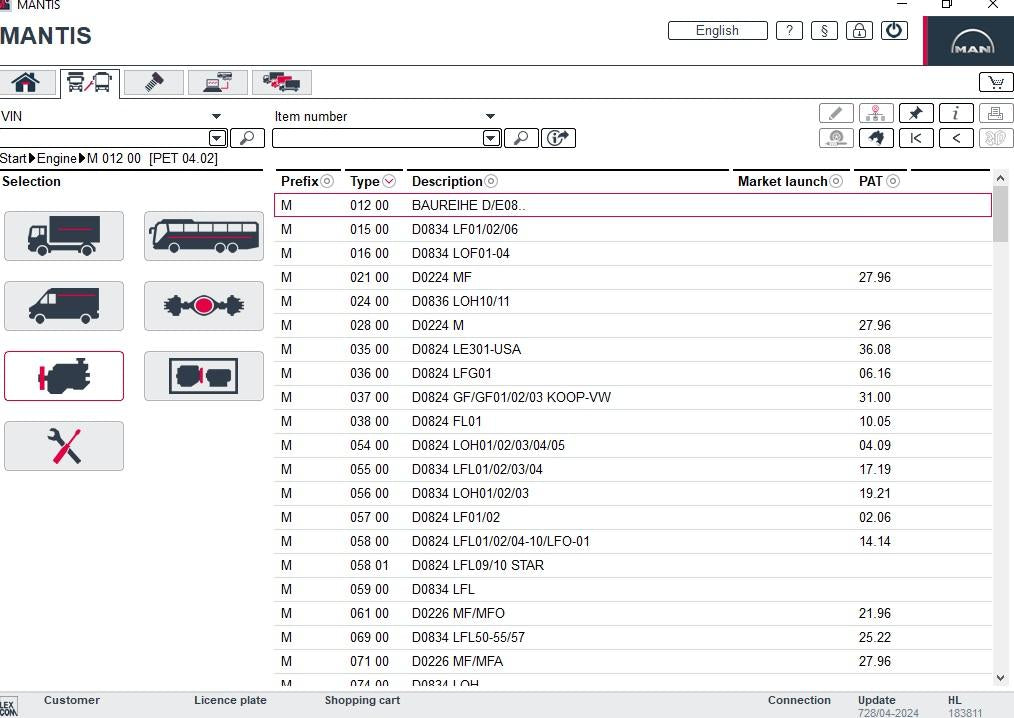Select the axle category tile
1014x718 pixels.
click(x=204, y=306)
